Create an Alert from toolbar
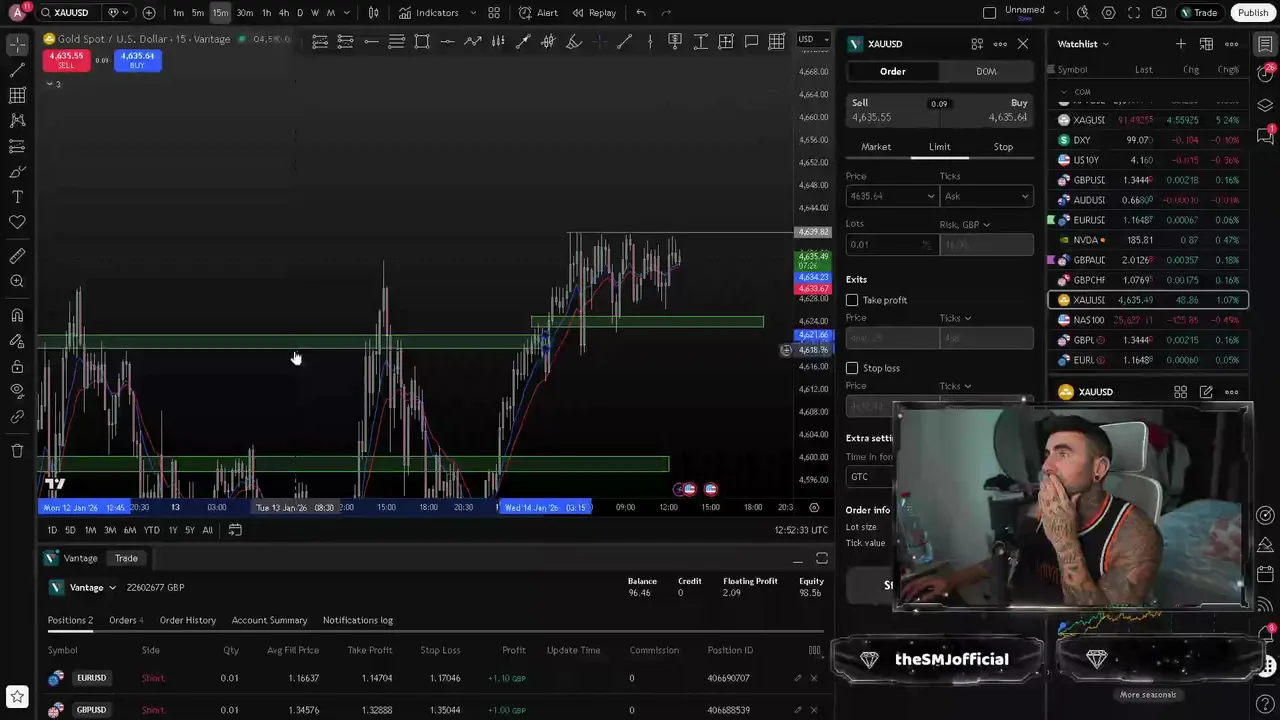The height and width of the screenshot is (720, 1280). pyautogui.click(x=538, y=13)
